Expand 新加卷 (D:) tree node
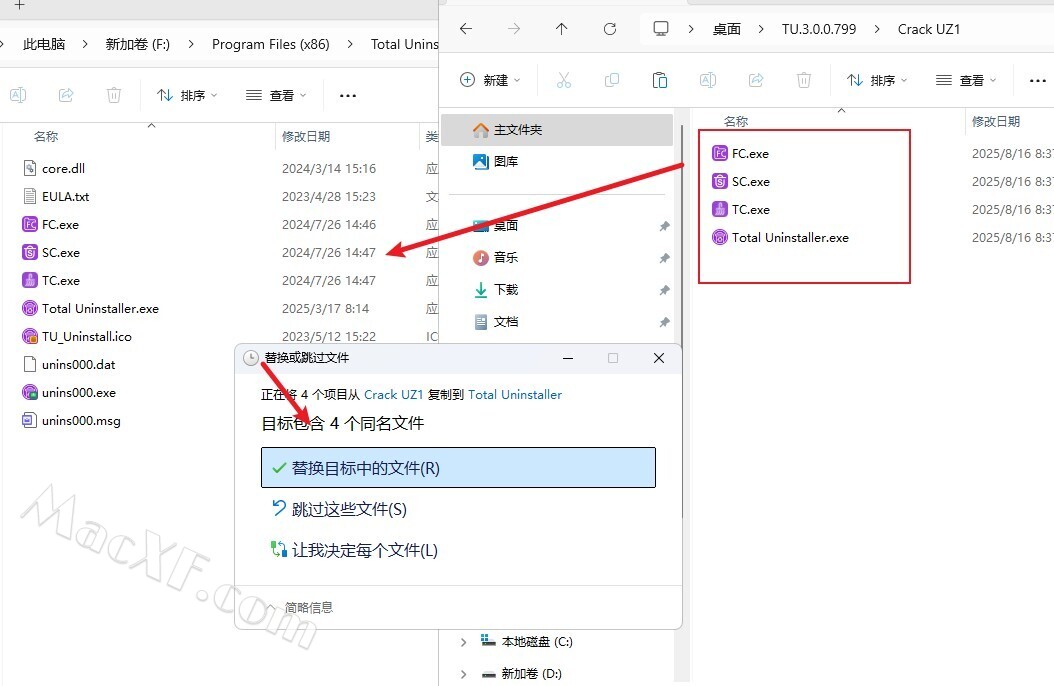The height and width of the screenshot is (686, 1054). point(463,674)
